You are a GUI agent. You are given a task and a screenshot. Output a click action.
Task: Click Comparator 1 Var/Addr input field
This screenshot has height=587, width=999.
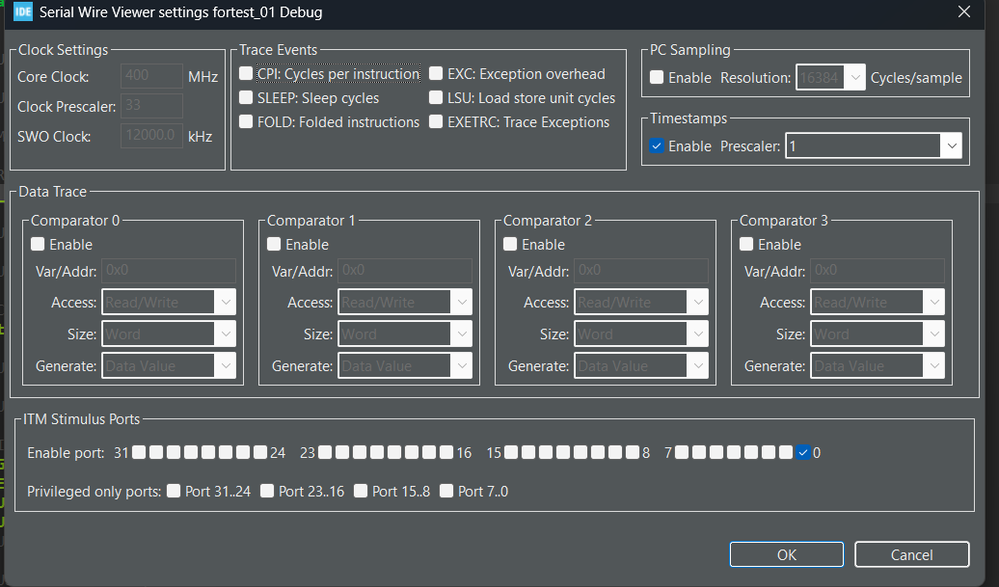point(404,270)
